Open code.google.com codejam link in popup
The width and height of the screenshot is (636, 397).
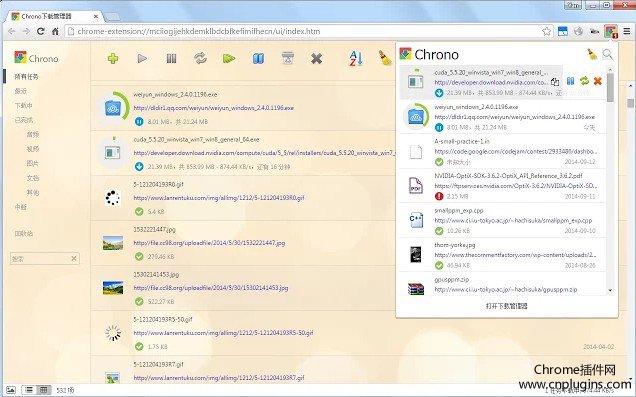click(515, 151)
